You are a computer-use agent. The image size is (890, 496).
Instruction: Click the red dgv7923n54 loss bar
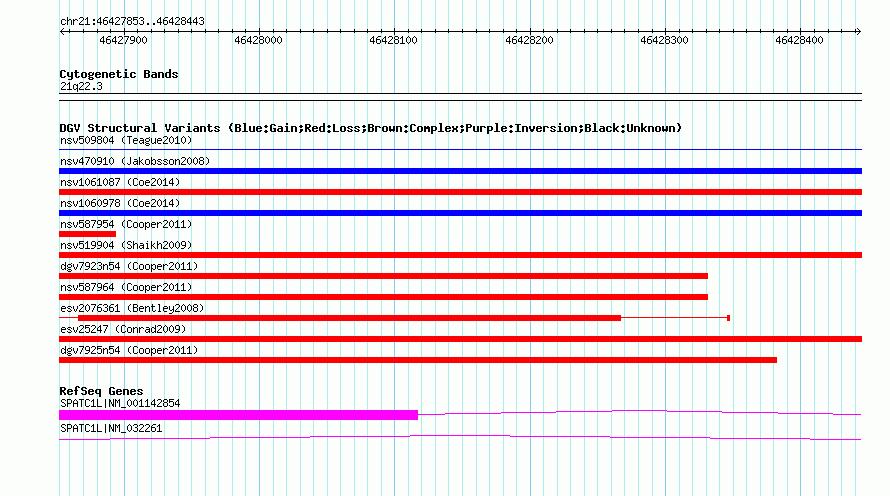point(383,276)
